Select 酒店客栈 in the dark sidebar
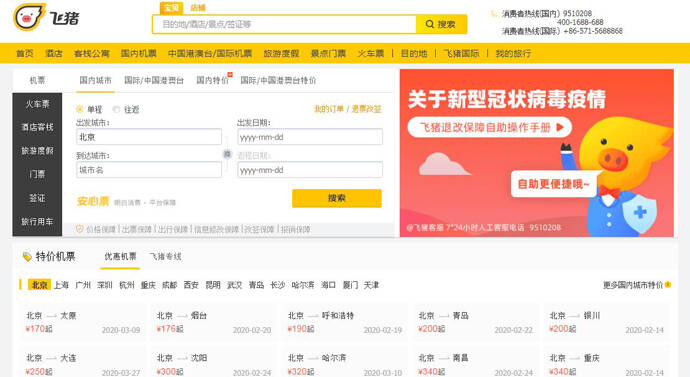 [37, 127]
